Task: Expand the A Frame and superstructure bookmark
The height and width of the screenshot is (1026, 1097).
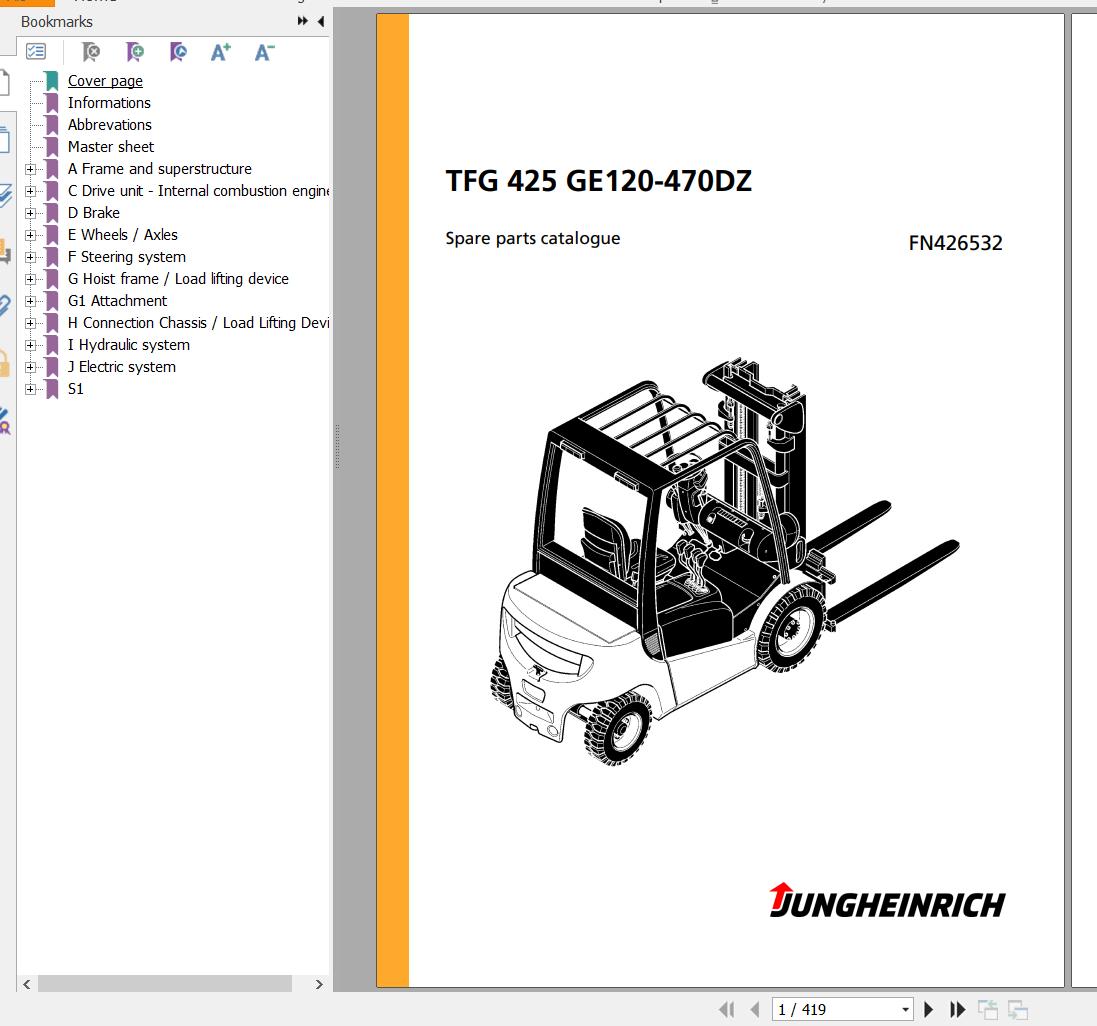Action: pyautogui.click(x=30, y=169)
